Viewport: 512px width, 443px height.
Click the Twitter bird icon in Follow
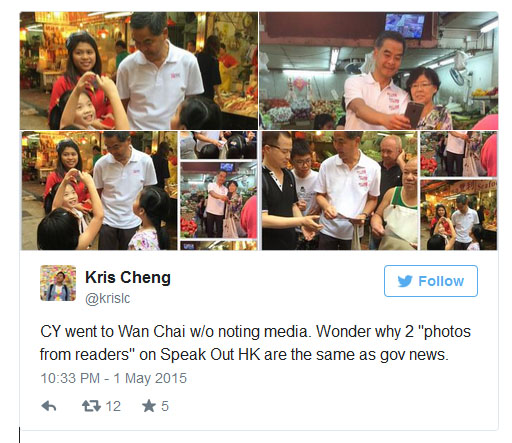[x=405, y=281]
